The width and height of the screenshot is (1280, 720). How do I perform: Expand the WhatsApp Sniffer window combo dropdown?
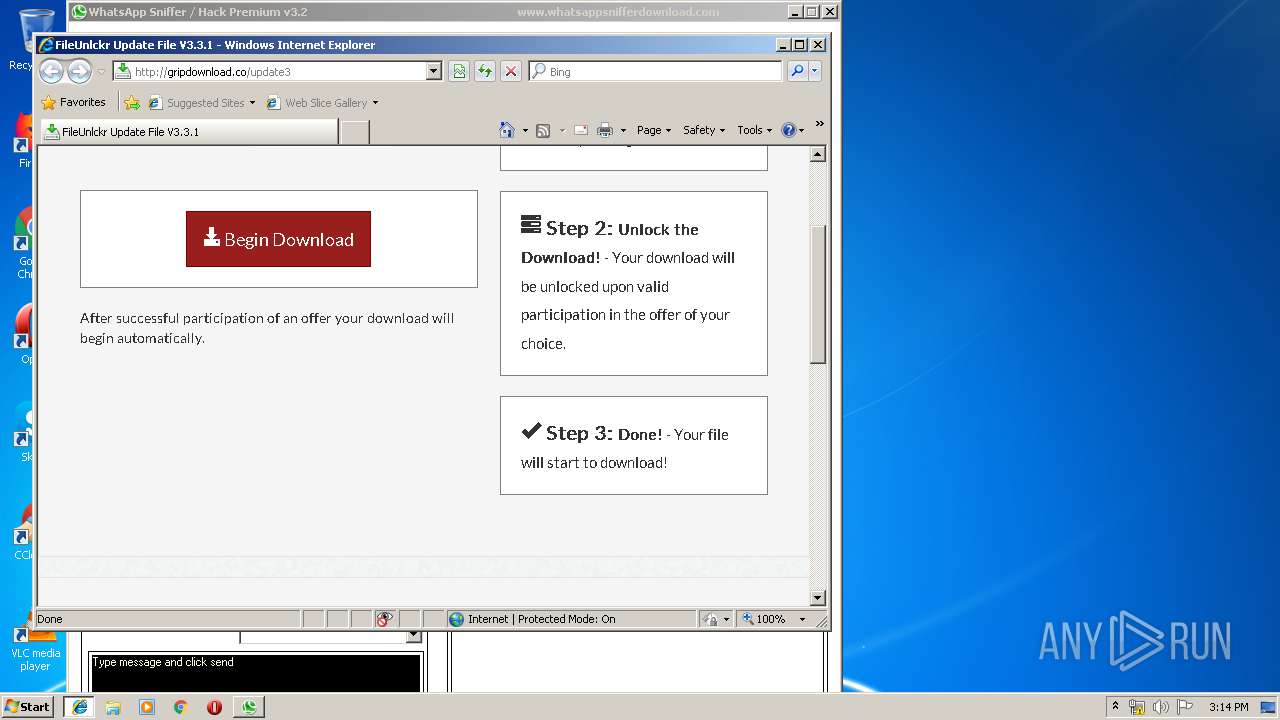[413, 636]
